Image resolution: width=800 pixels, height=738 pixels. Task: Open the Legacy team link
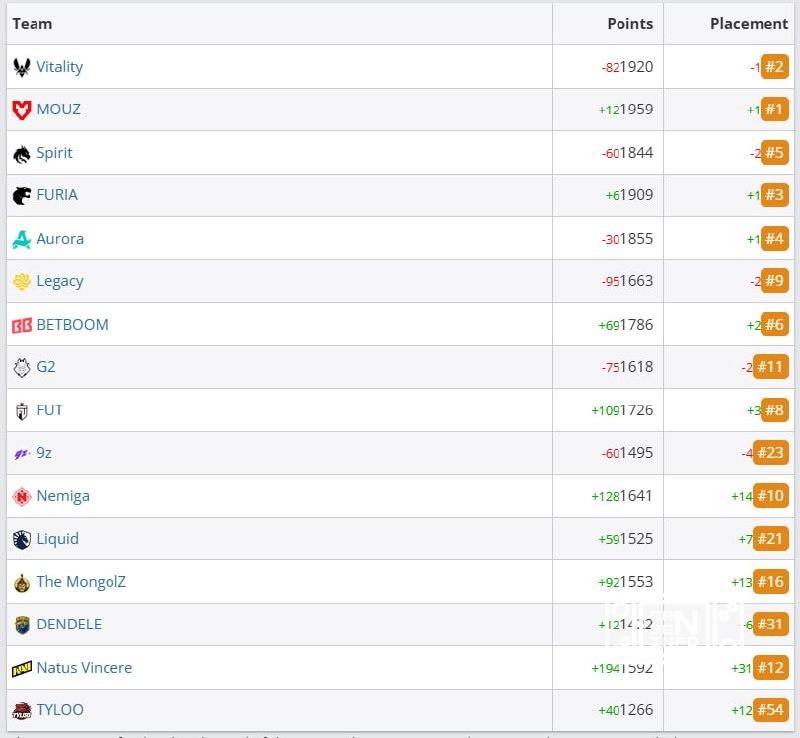[x=60, y=281]
